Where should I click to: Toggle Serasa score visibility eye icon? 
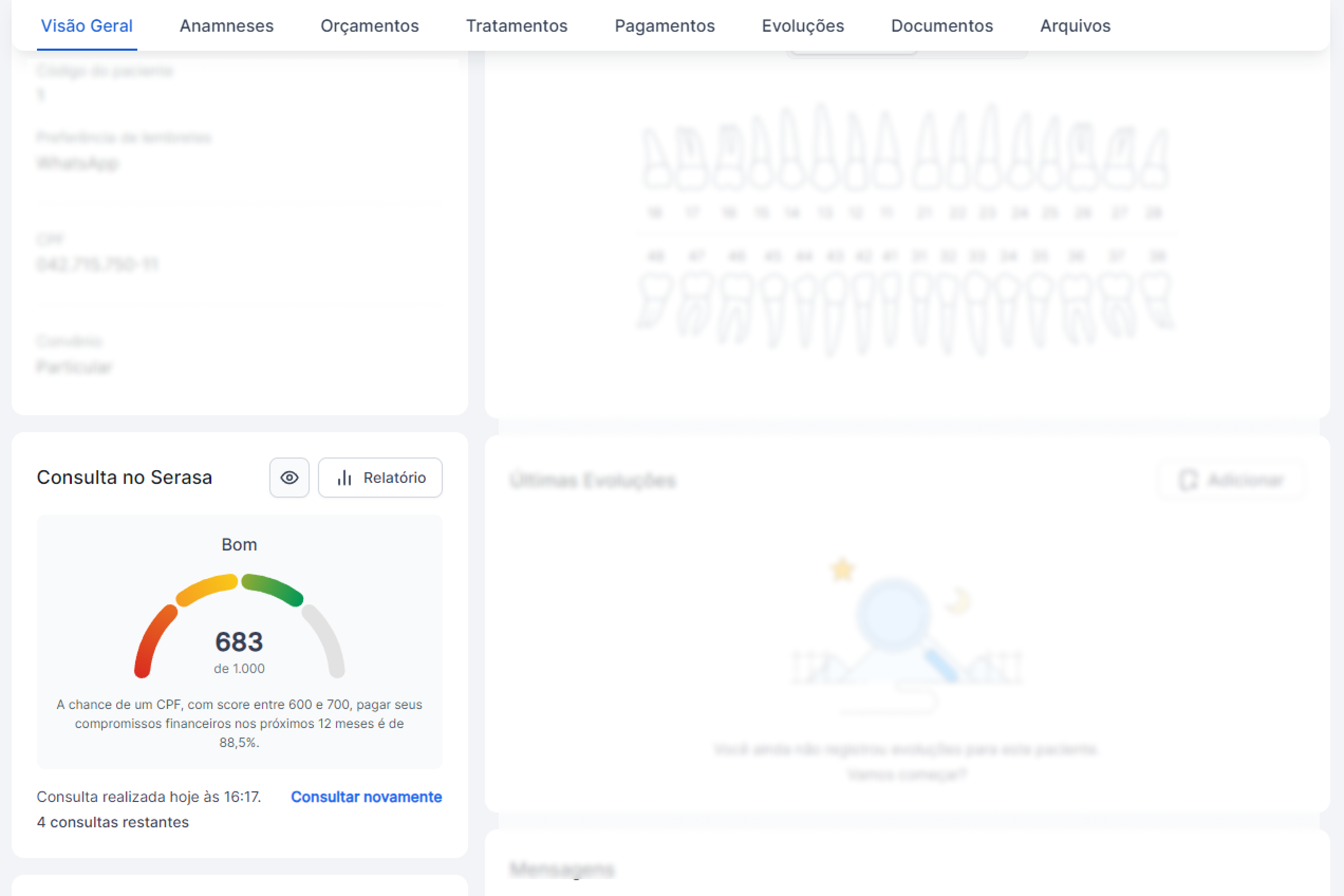(289, 478)
